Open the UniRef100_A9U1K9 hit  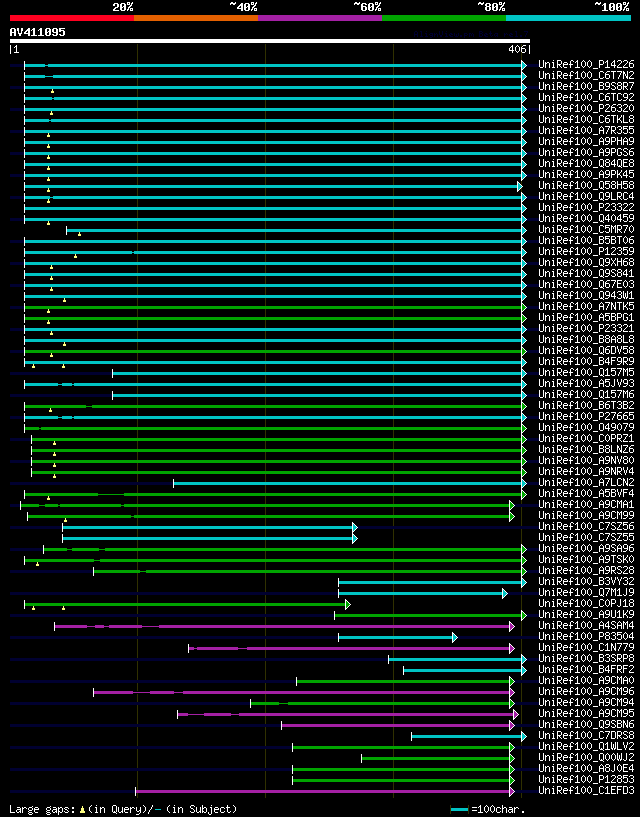click(x=586, y=614)
